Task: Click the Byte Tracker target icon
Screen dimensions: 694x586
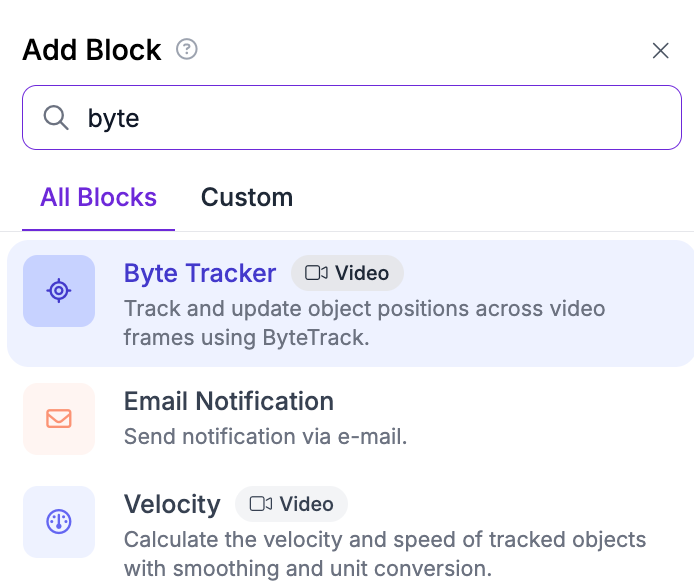Action: tap(59, 291)
